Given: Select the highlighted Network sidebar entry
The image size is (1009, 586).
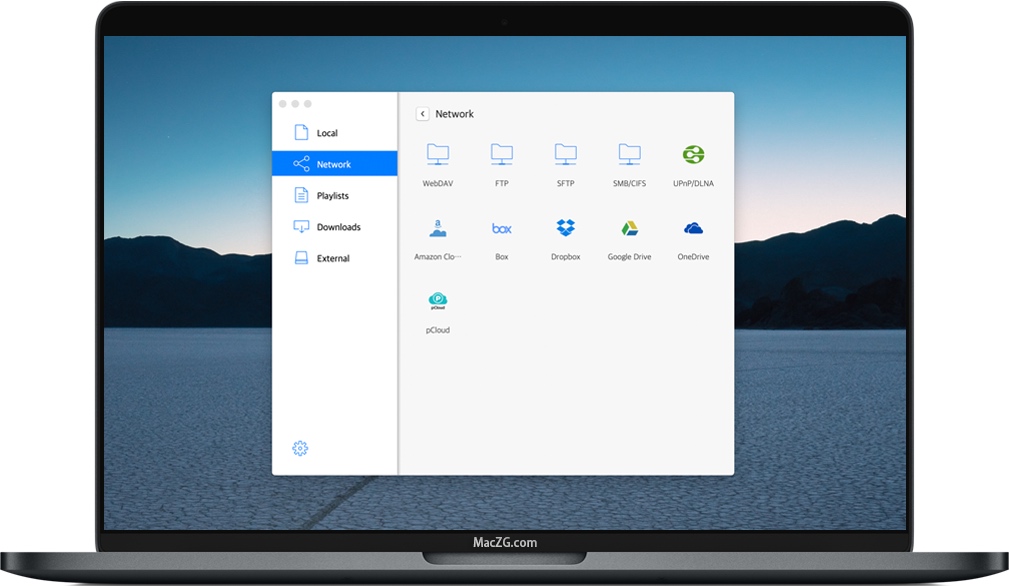Looking at the screenshot, I should [333, 163].
